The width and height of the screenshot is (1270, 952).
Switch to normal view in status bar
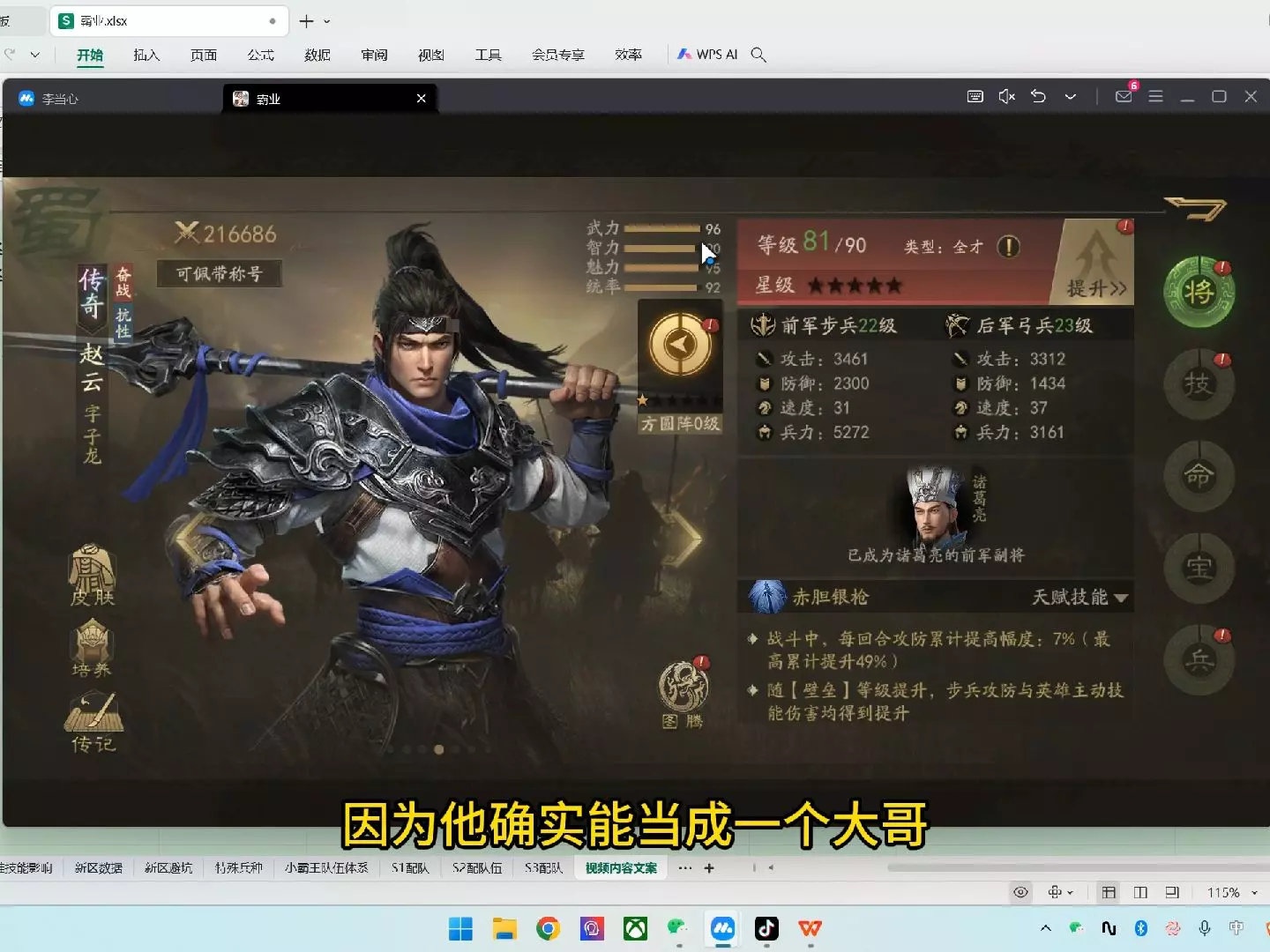(x=1109, y=893)
